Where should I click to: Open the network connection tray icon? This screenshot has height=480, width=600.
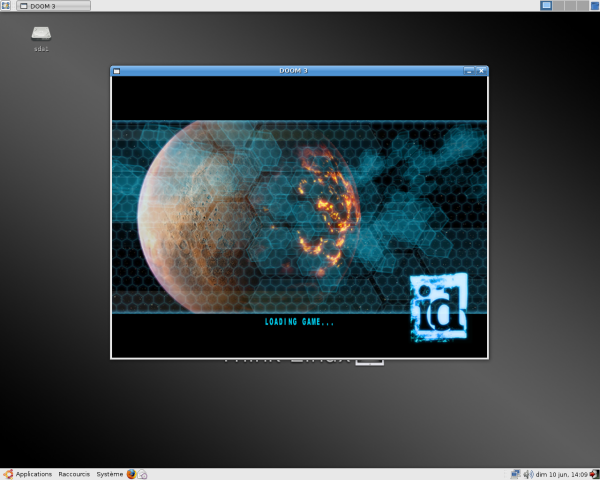point(515,474)
